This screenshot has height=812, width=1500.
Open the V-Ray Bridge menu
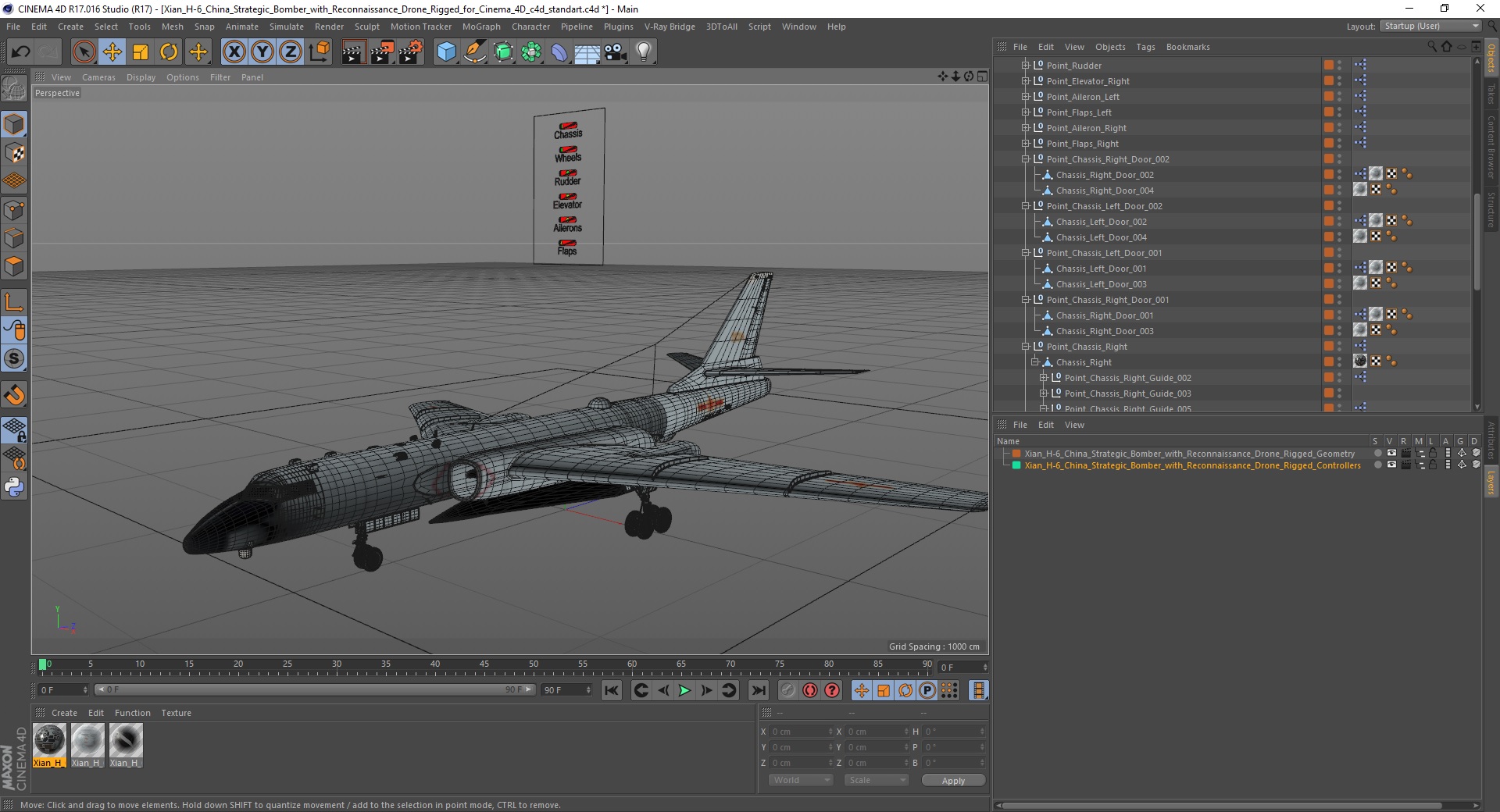(x=670, y=27)
